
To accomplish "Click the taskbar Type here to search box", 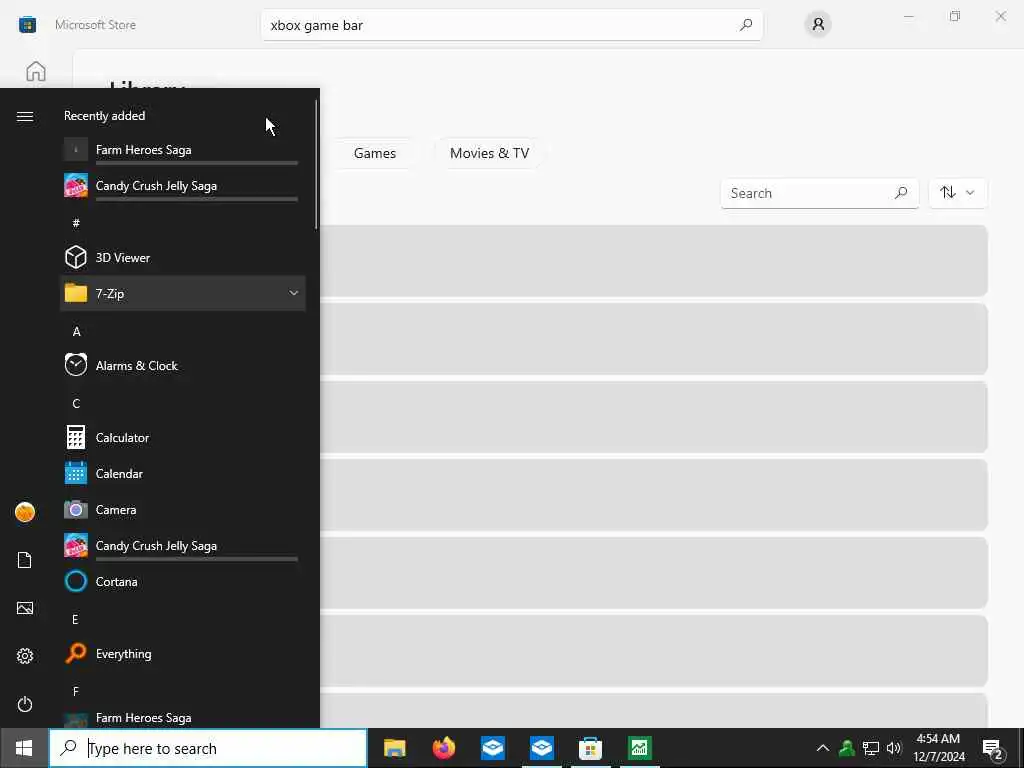I will [208, 748].
